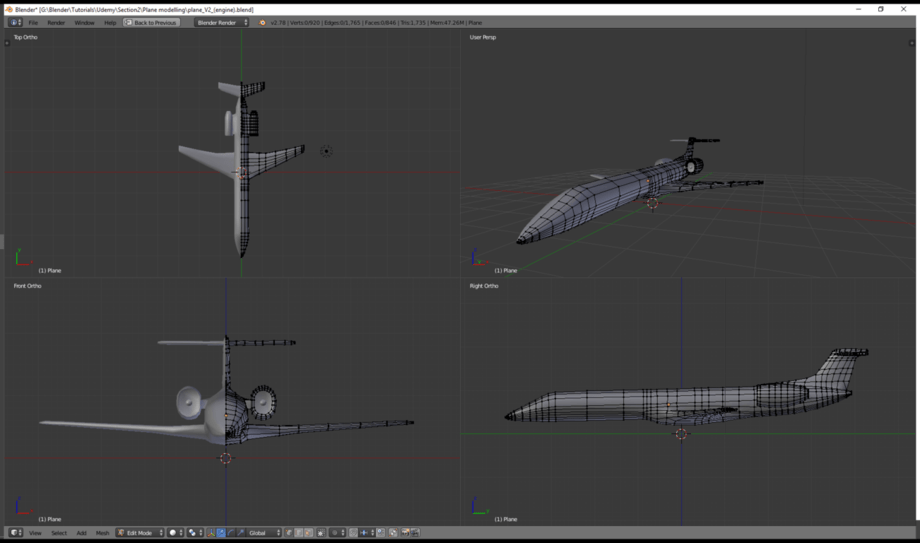Click the Back to Previous button
This screenshot has width=920, height=543.
[x=150, y=22]
